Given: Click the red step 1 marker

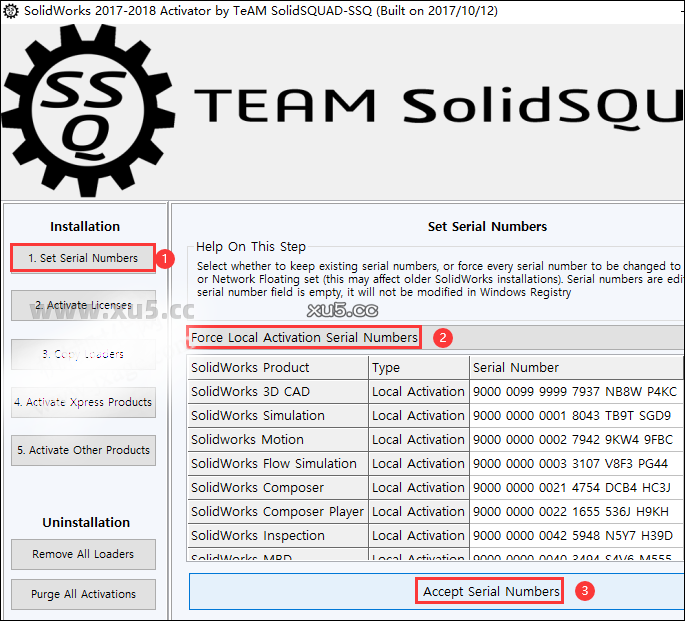Looking at the screenshot, I should point(167,258).
